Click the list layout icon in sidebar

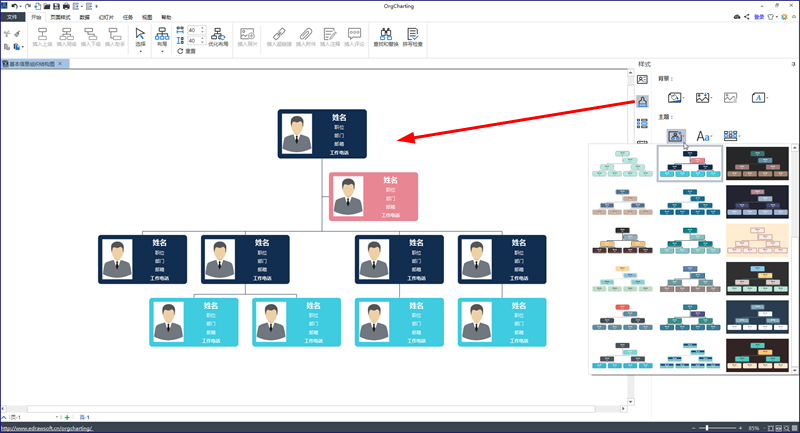point(642,123)
